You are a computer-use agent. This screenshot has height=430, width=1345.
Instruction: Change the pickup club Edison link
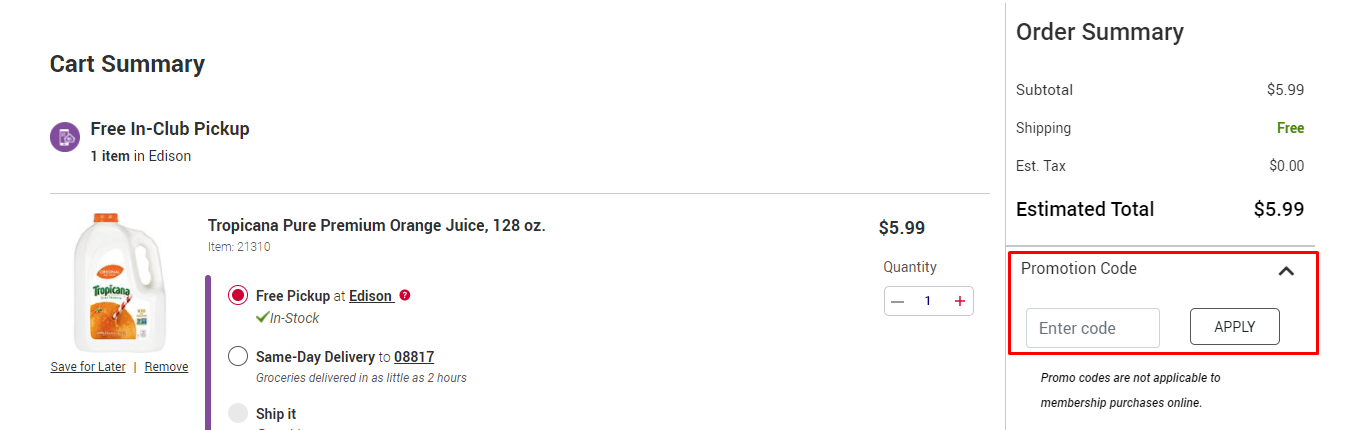[371, 296]
